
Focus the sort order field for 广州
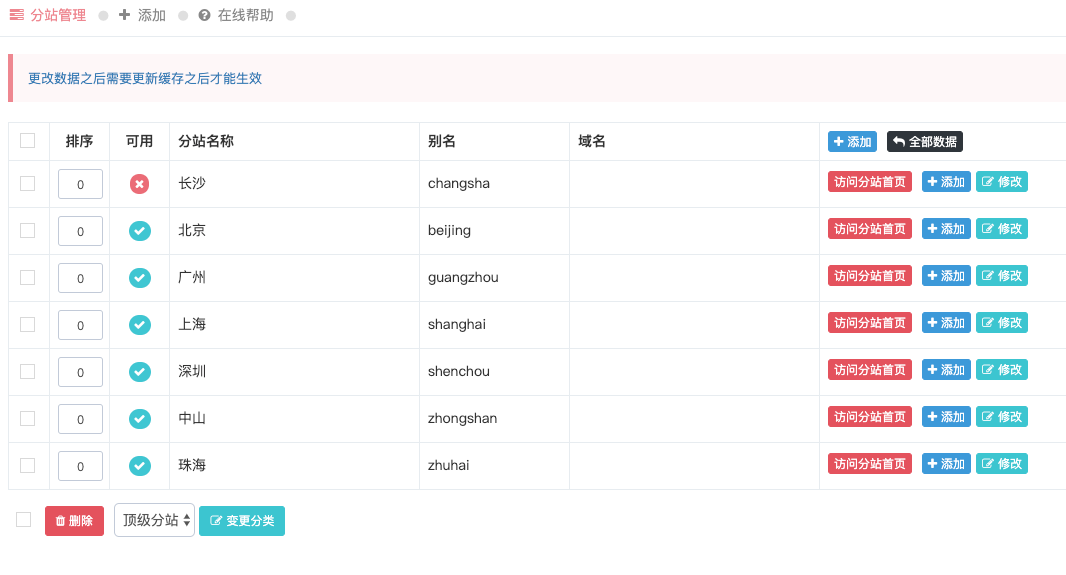(x=80, y=278)
